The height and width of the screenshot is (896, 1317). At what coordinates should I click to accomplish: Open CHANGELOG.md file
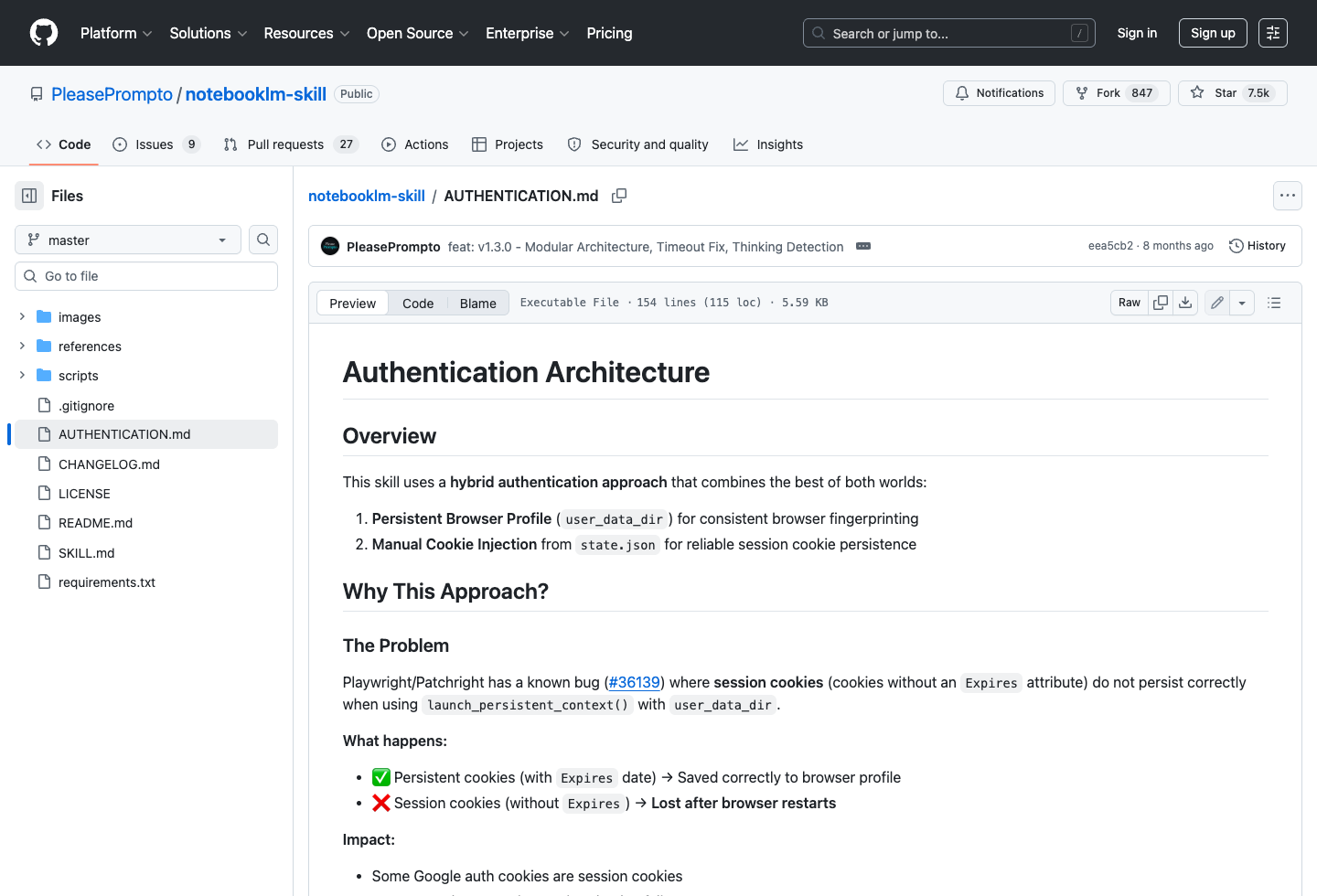click(109, 464)
